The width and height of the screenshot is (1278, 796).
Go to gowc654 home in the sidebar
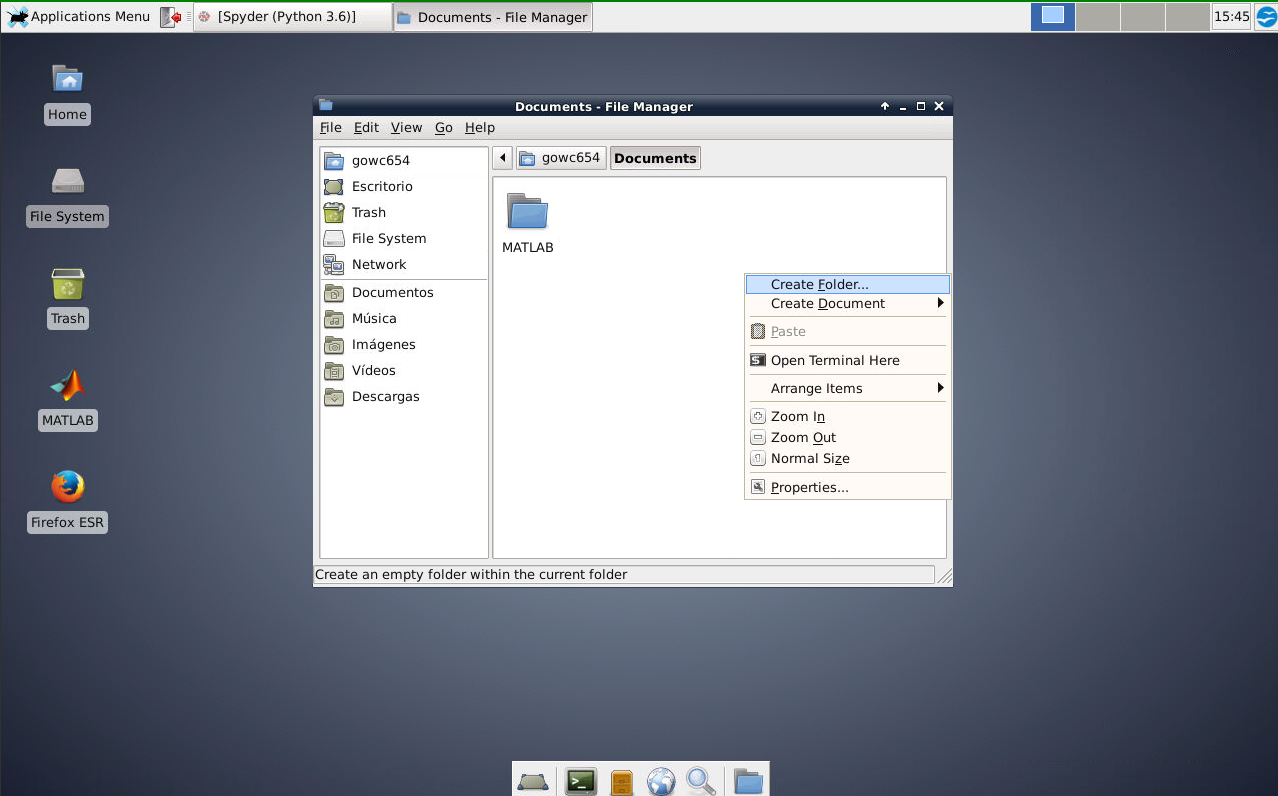[403, 160]
